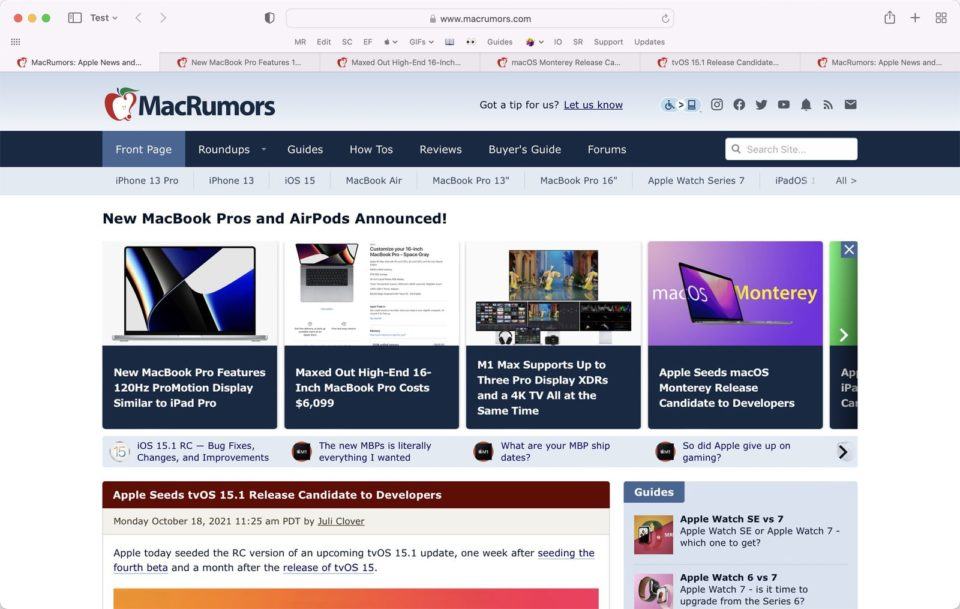960x609 pixels.
Task: Open the RSS feed icon
Action: (x=828, y=104)
